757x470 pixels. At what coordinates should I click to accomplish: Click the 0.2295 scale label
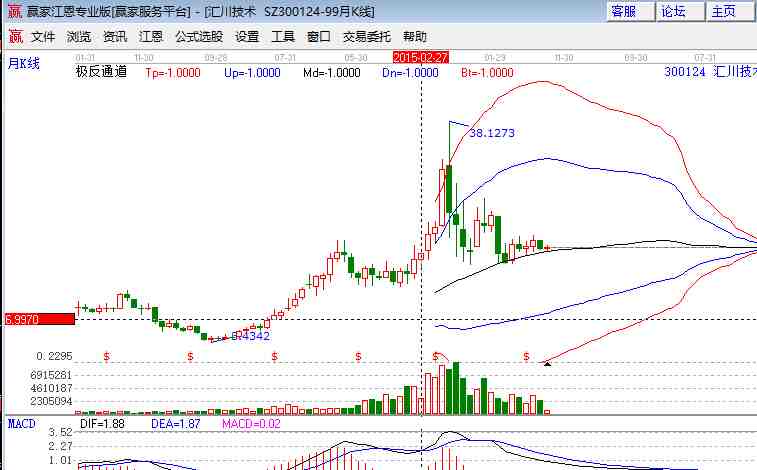click(x=54, y=356)
